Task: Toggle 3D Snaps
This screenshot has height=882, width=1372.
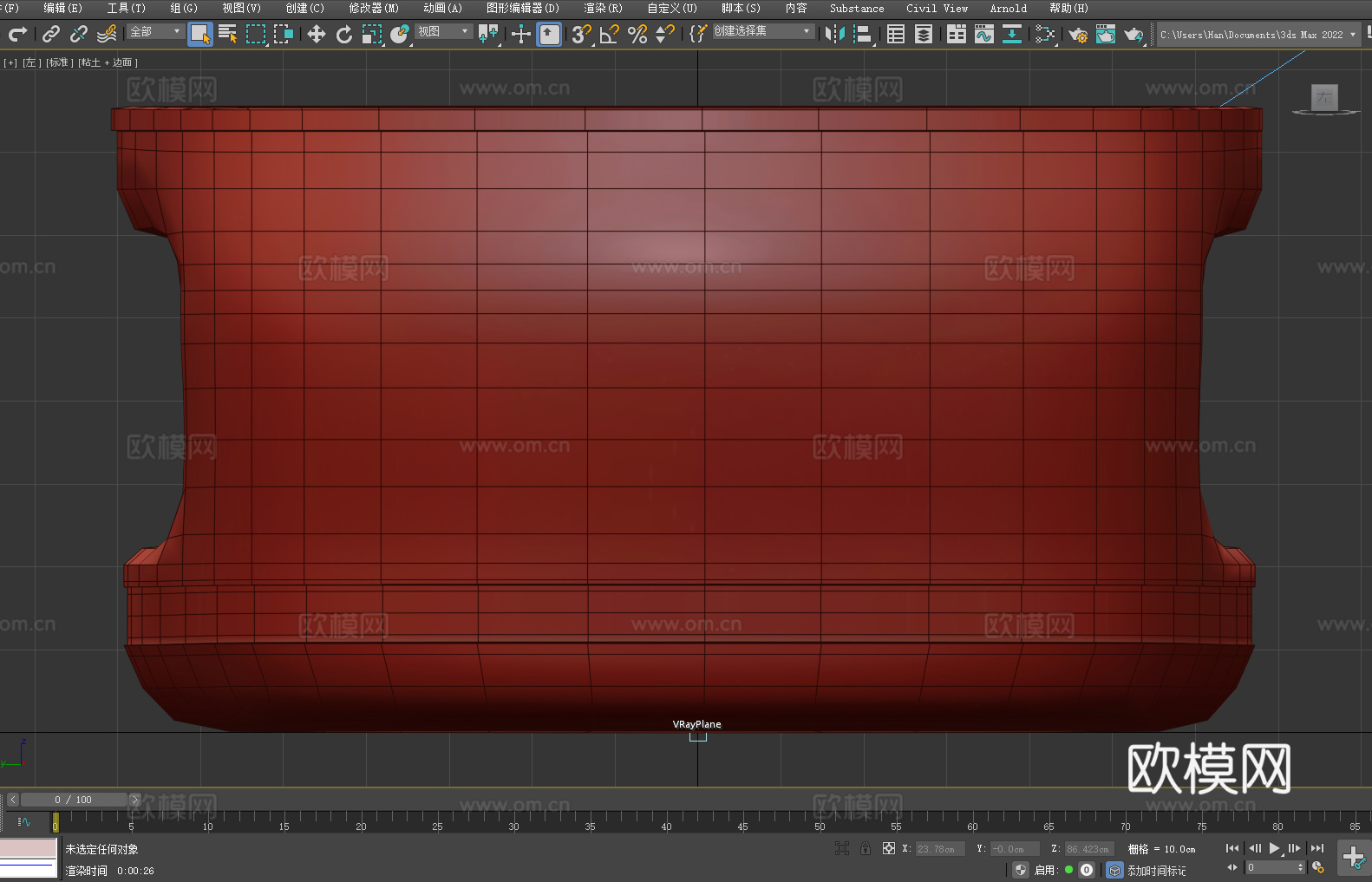Action: [582, 34]
